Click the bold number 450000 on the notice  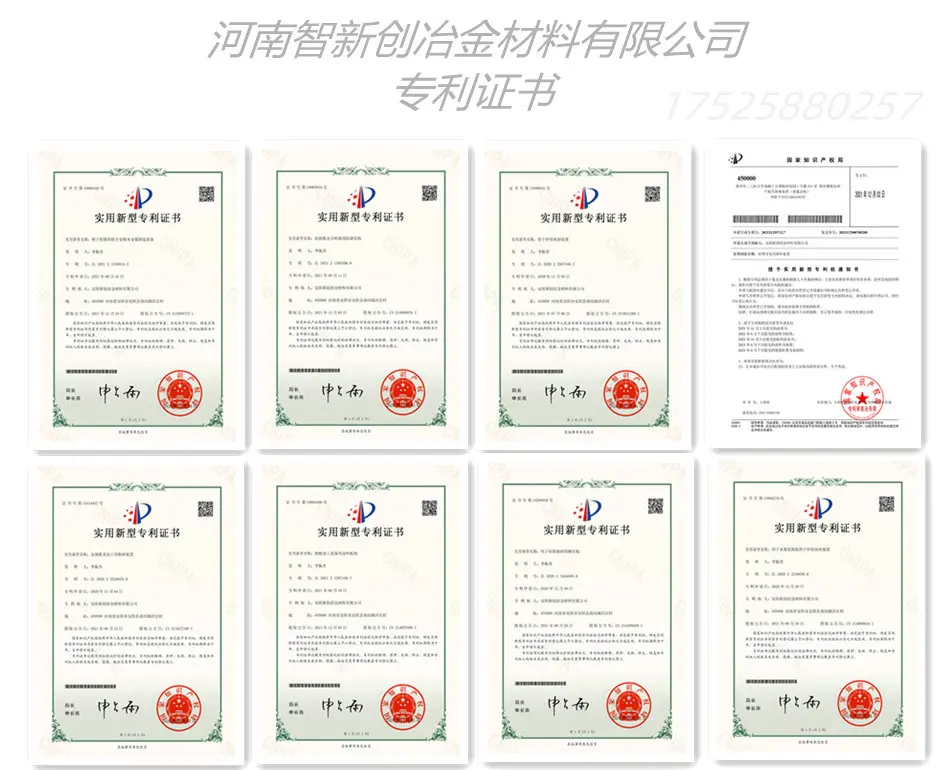point(746,179)
